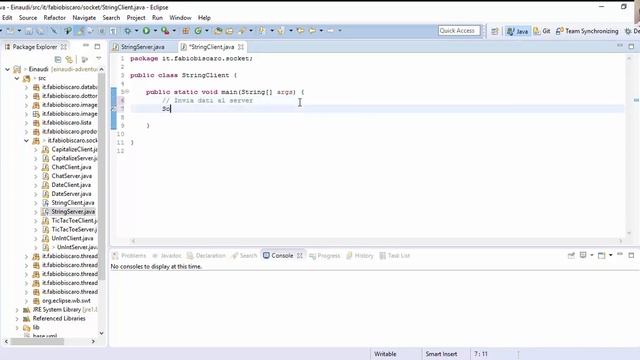Maximize the editor area

coord(631,47)
